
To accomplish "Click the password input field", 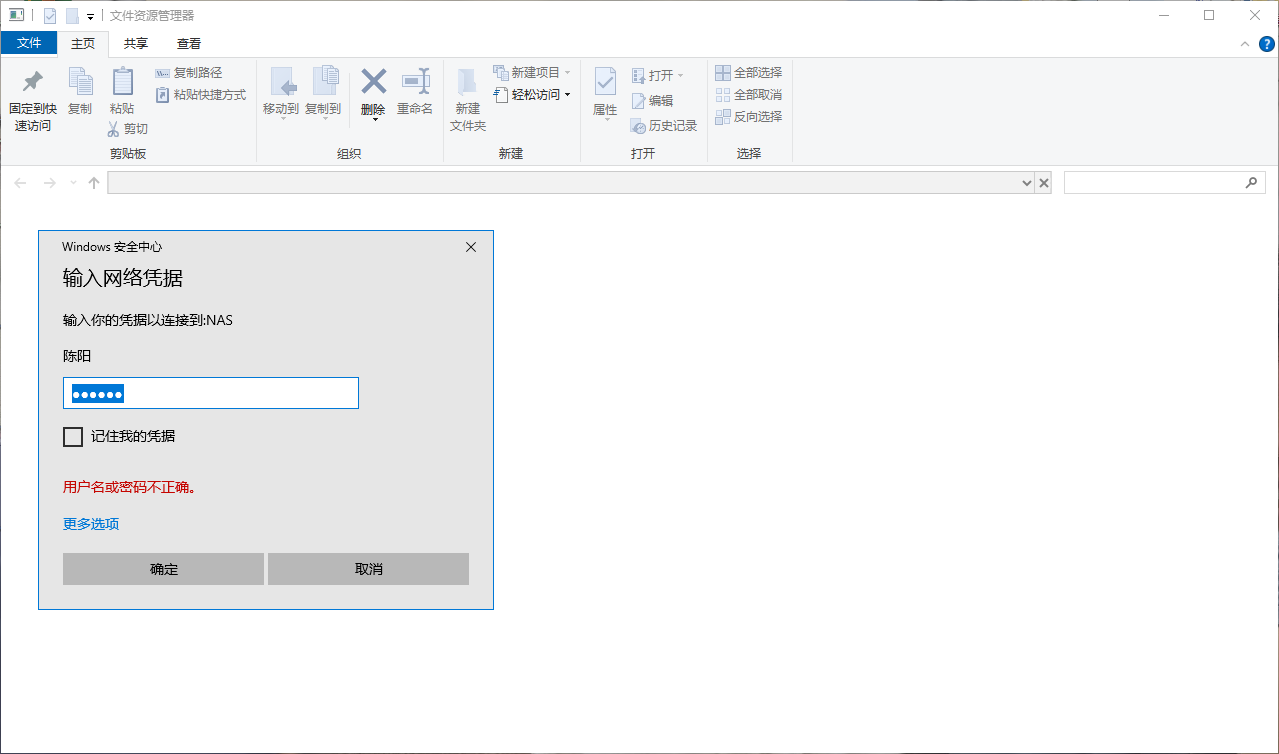I will pyautogui.click(x=210, y=394).
